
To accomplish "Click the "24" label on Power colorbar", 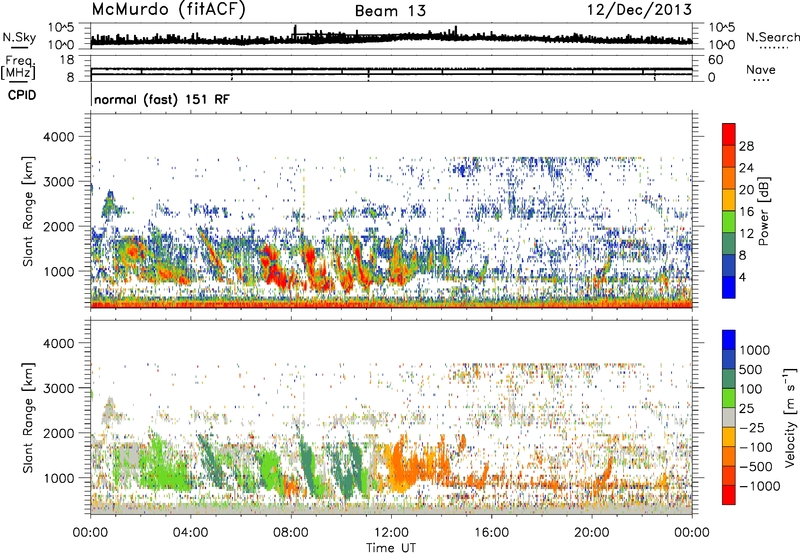I will (746, 168).
